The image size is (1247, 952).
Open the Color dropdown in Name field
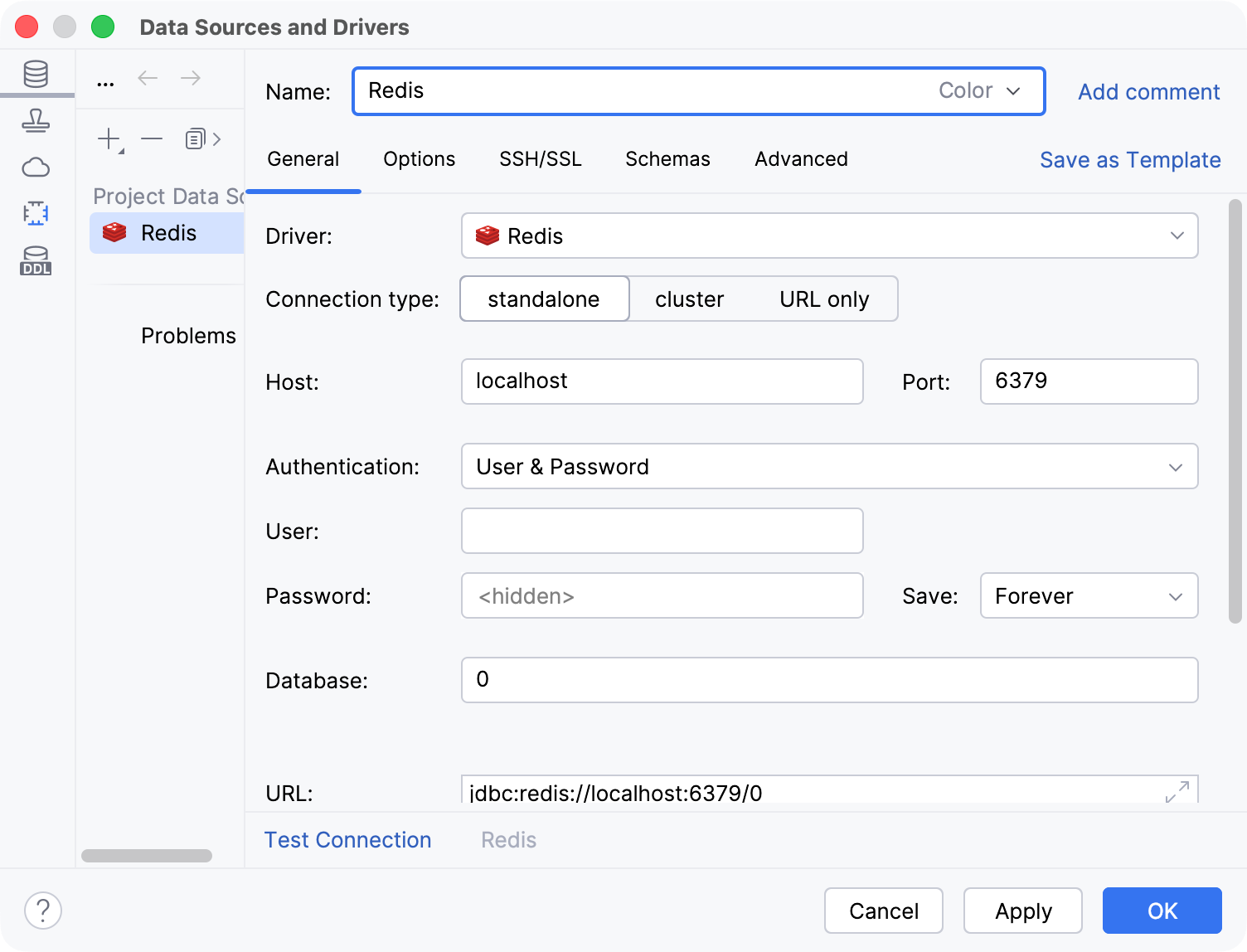(x=979, y=90)
